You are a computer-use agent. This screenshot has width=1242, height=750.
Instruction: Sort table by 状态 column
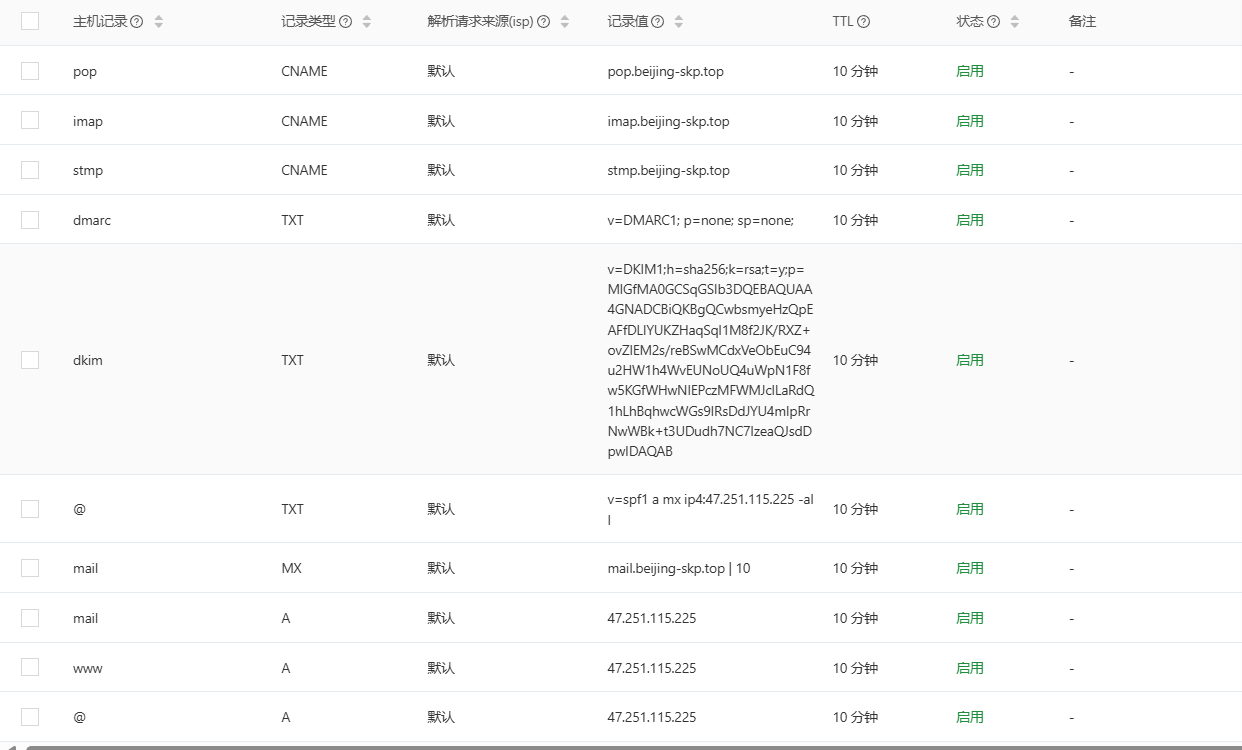pyautogui.click(x=1015, y=22)
